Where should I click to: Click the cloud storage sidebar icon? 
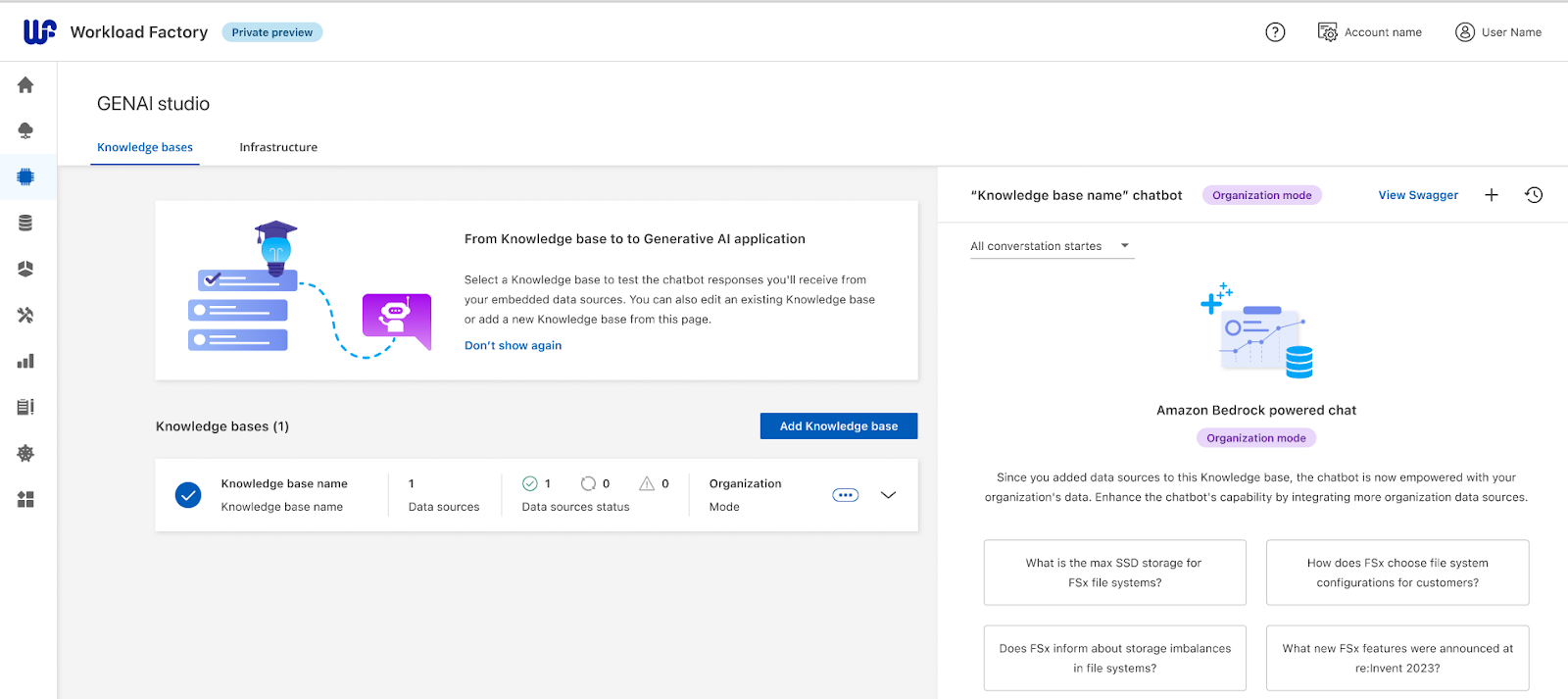[x=25, y=130]
